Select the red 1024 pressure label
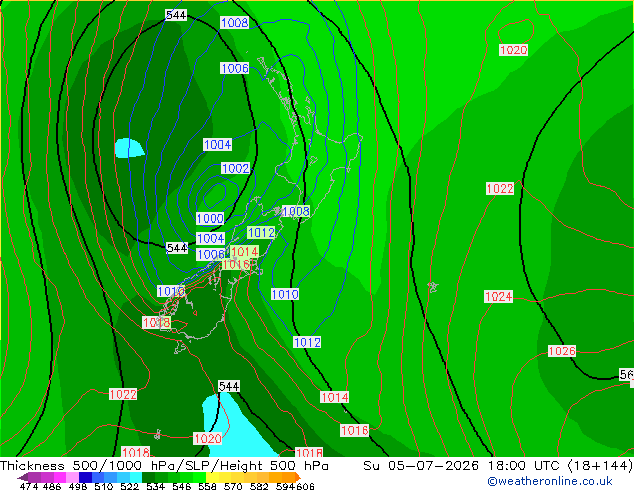Viewport: 634px width, 490px height. click(x=499, y=297)
